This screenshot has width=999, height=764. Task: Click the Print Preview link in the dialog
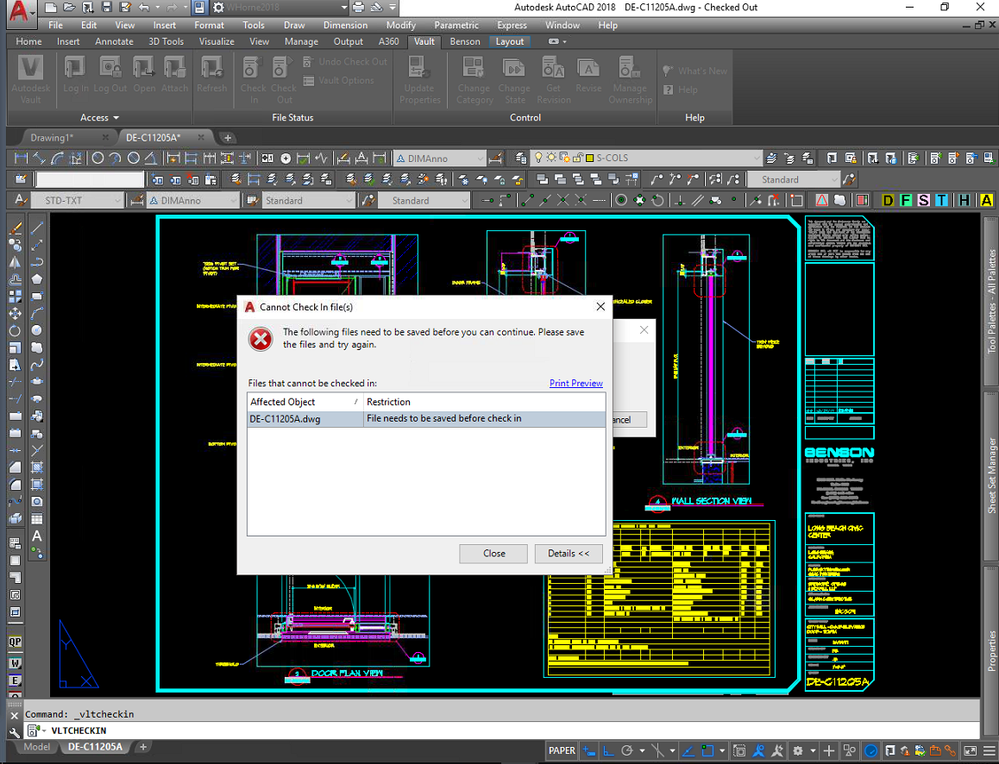[578, 383]
